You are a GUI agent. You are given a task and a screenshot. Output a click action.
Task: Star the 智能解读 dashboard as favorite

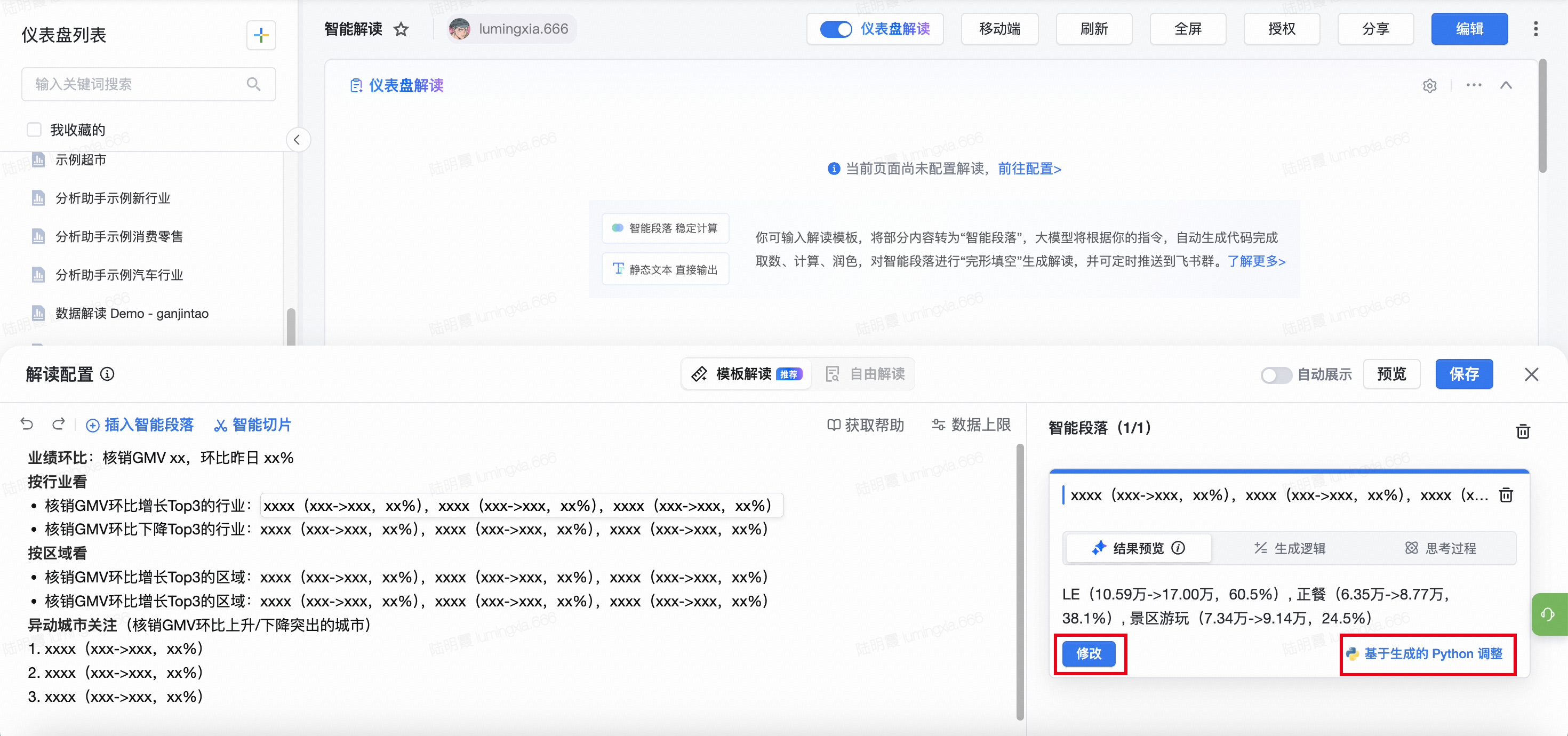(x=401, y=29)
